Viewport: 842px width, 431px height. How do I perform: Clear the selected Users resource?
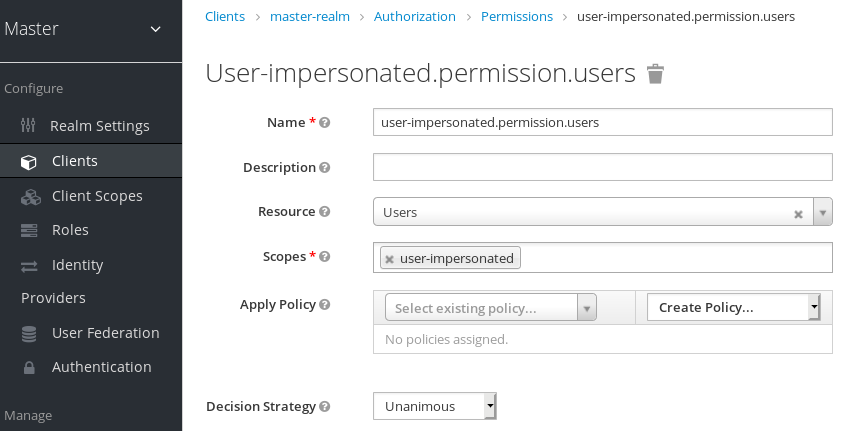pos(799,214)
